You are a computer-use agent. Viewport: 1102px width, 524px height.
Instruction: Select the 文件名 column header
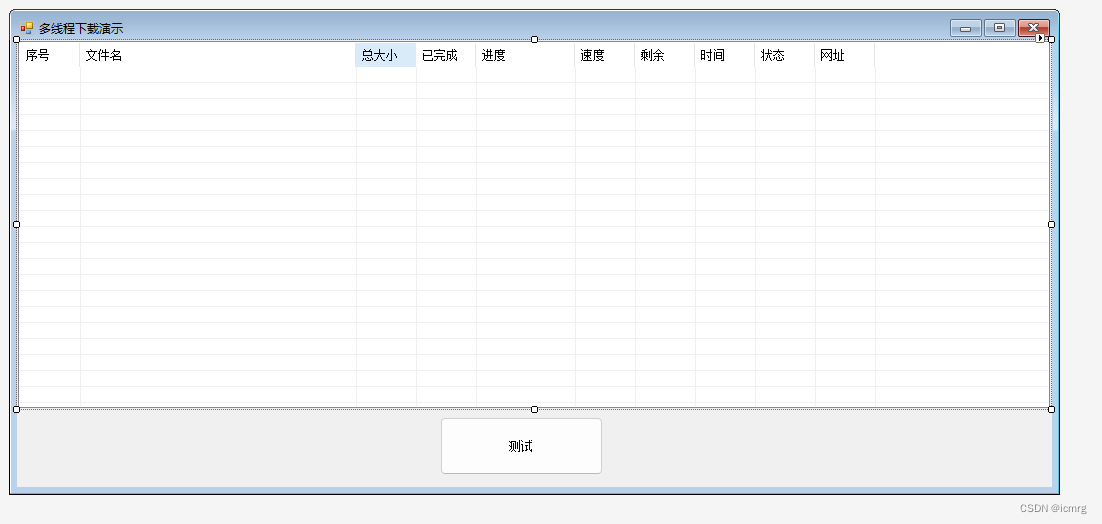pyautogui.click(x=218, y=55)
